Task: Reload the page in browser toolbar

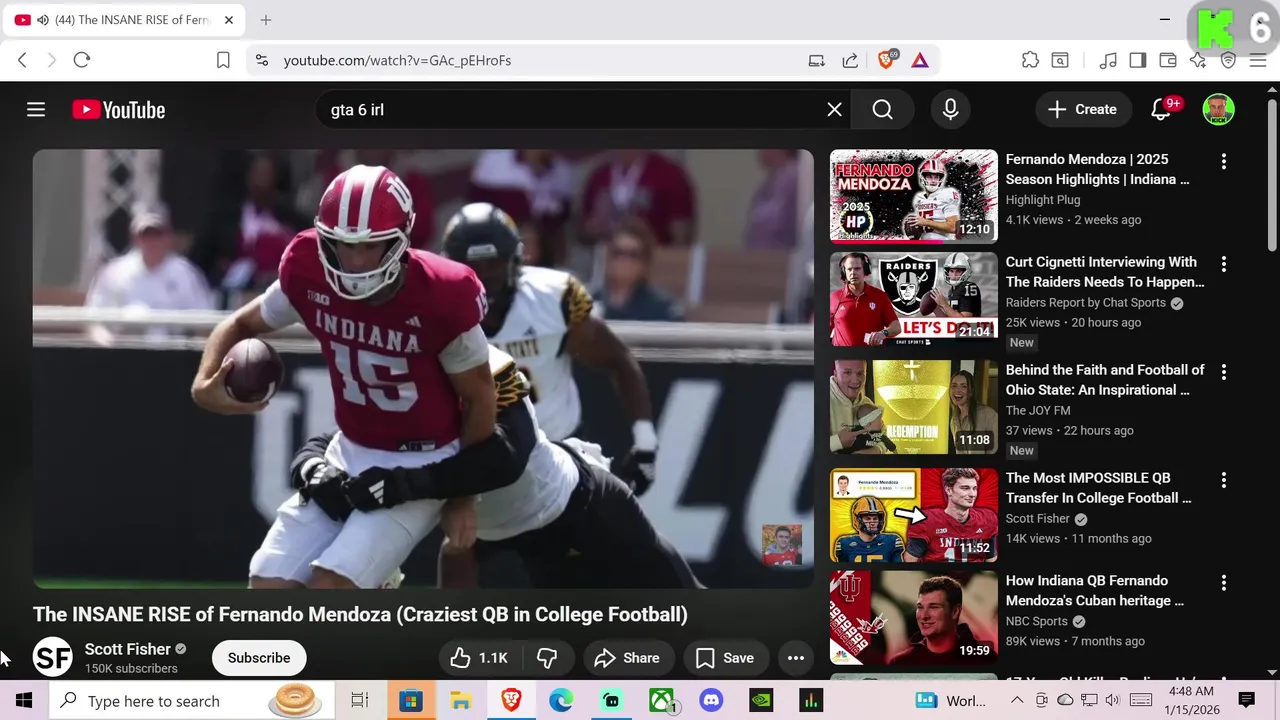Action: pyautogui.click(x=82, y=60)
